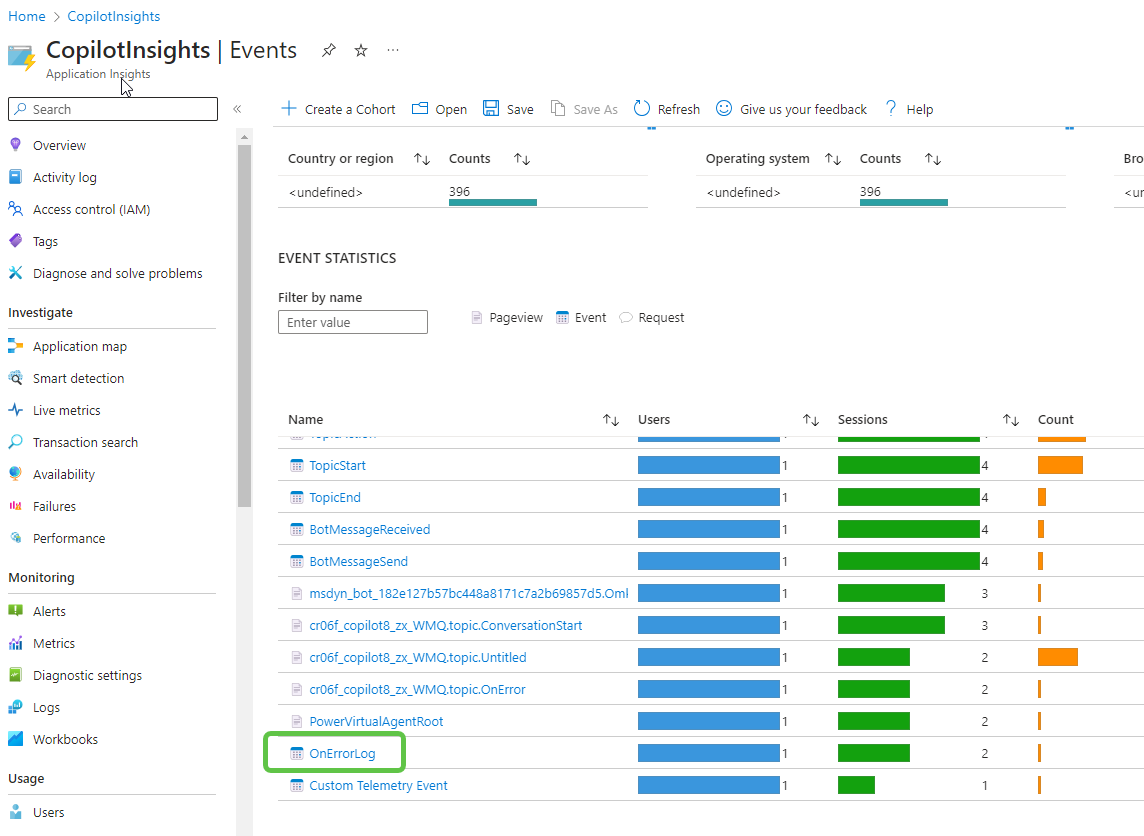The height and width of the screenshot is (836, 1144).
Task: Click the Filter by name input field
Action: coord(352,322)
